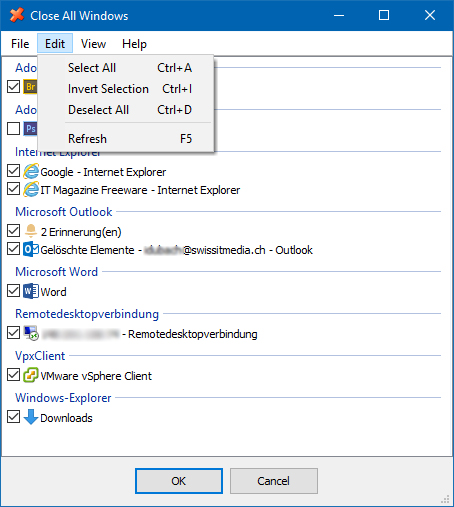This screenshot has height=507, width=454.
Task: Uncheck the Remotedesktopverbindung window checkbox
Action: 13,333
